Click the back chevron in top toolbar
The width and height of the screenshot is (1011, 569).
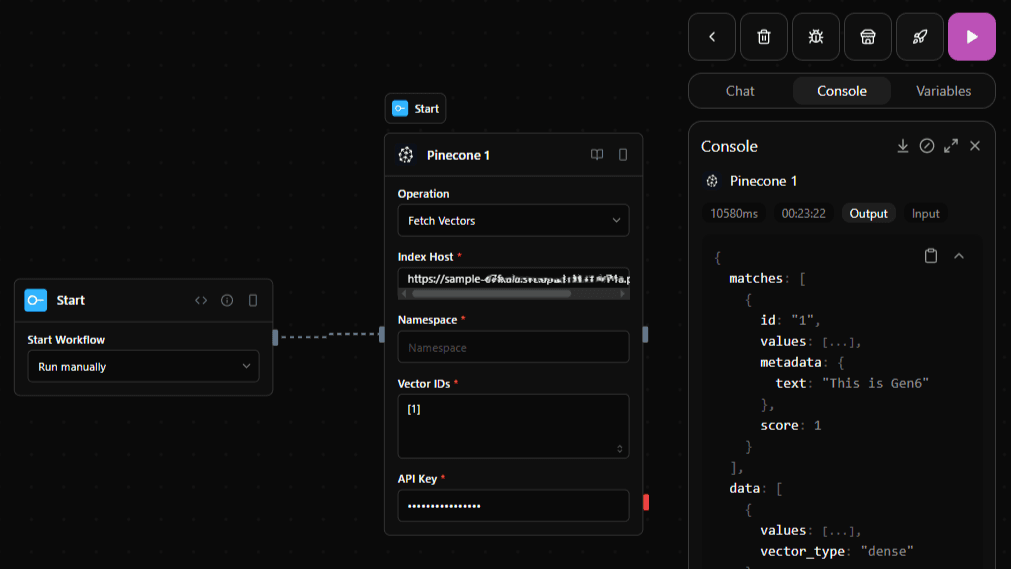click(x=712, y=37)
